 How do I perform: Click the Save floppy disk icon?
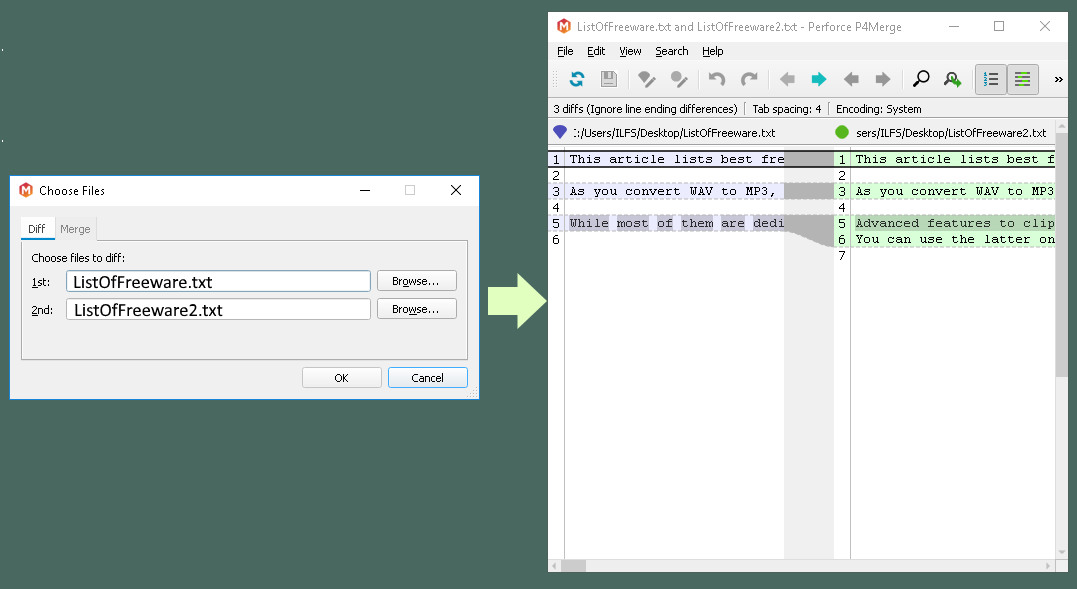[609, 80]
